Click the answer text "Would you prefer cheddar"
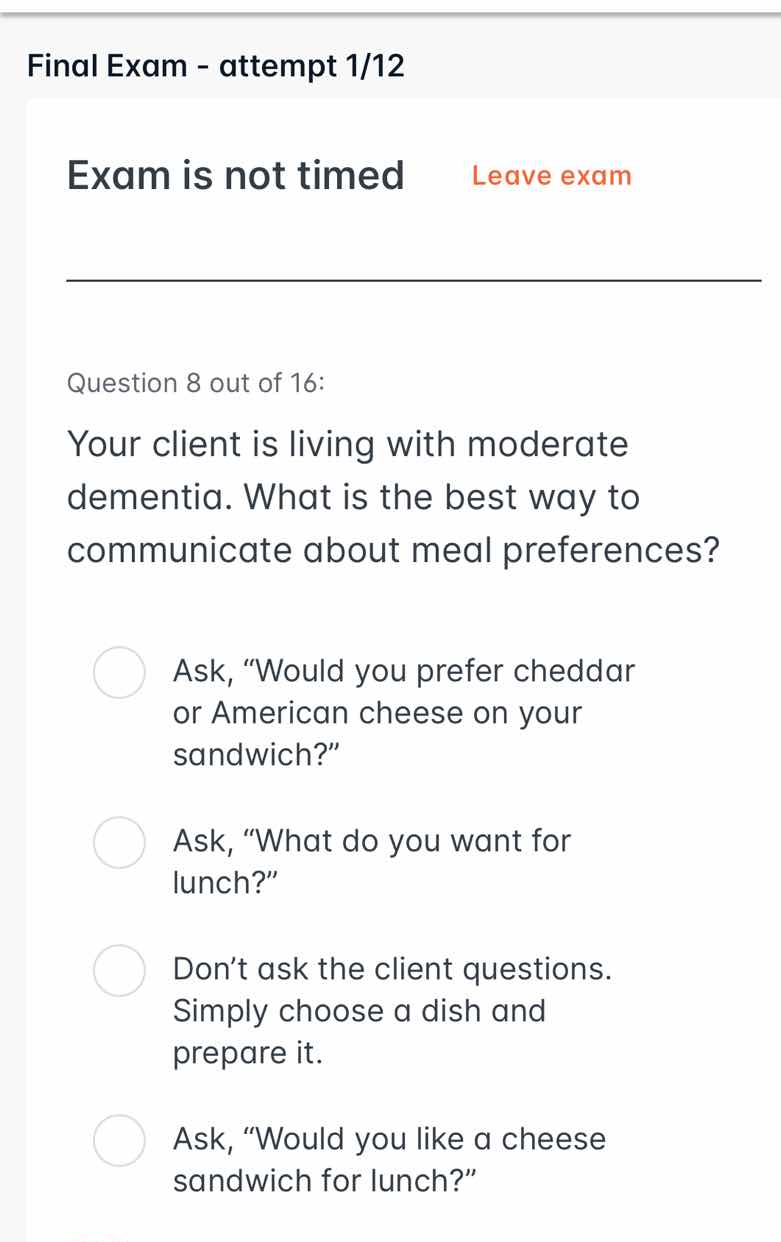Image resolution: width=781 pixels, height=1242 pixels. click(x=403, y=671)
